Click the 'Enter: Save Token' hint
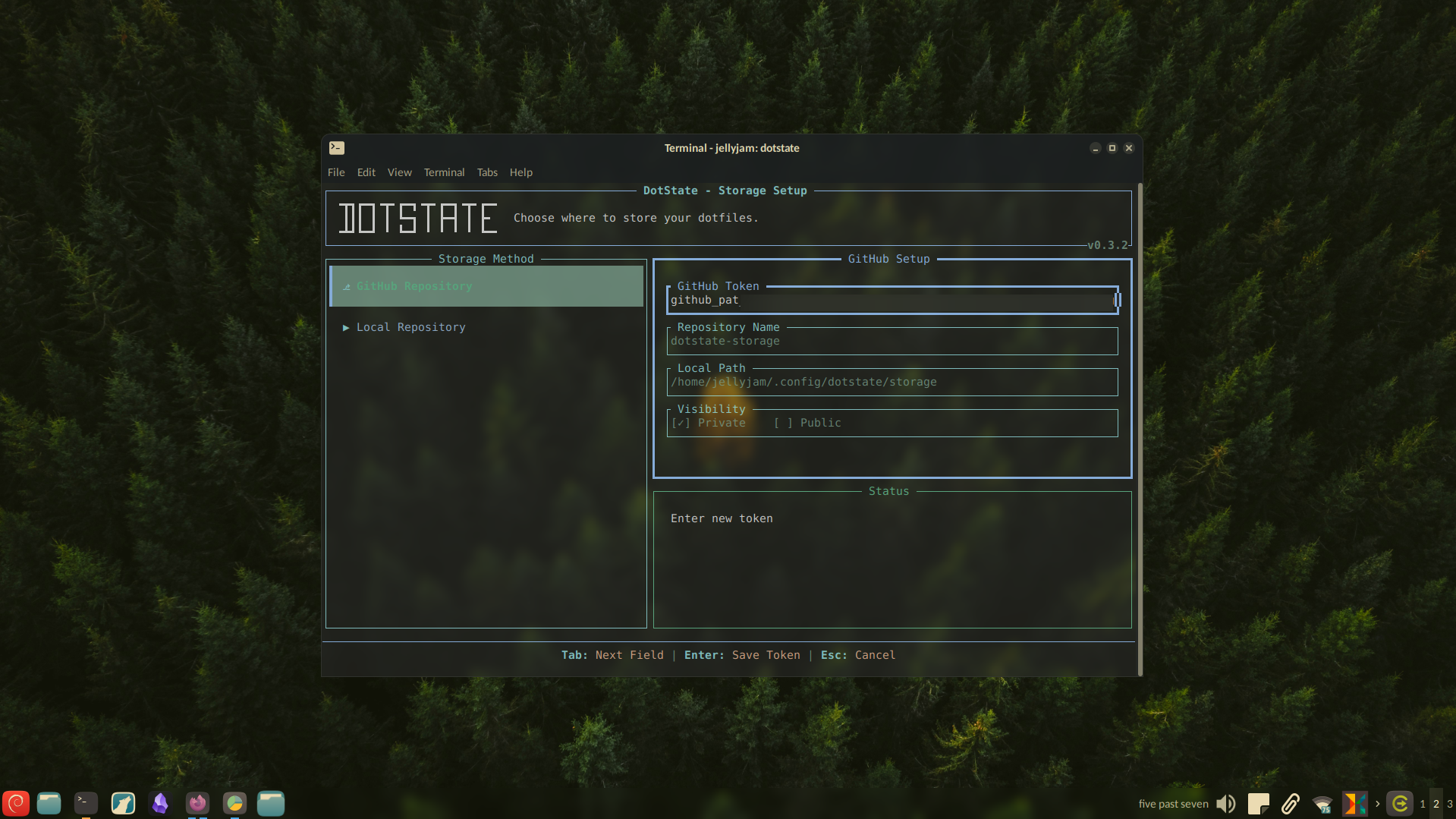The height and width of the screenshot is (819, 1456). [x=742, y=655]
